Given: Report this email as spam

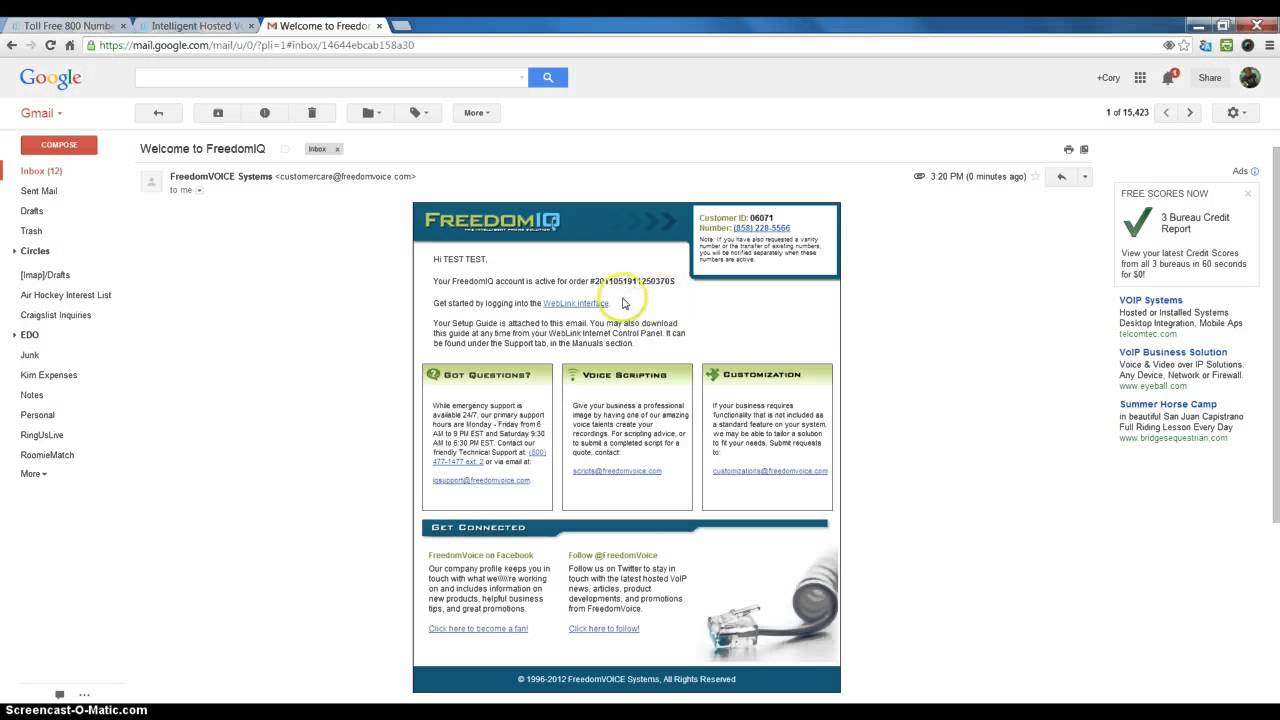Looking at the screenshot, I should click(x=264, y=113).
